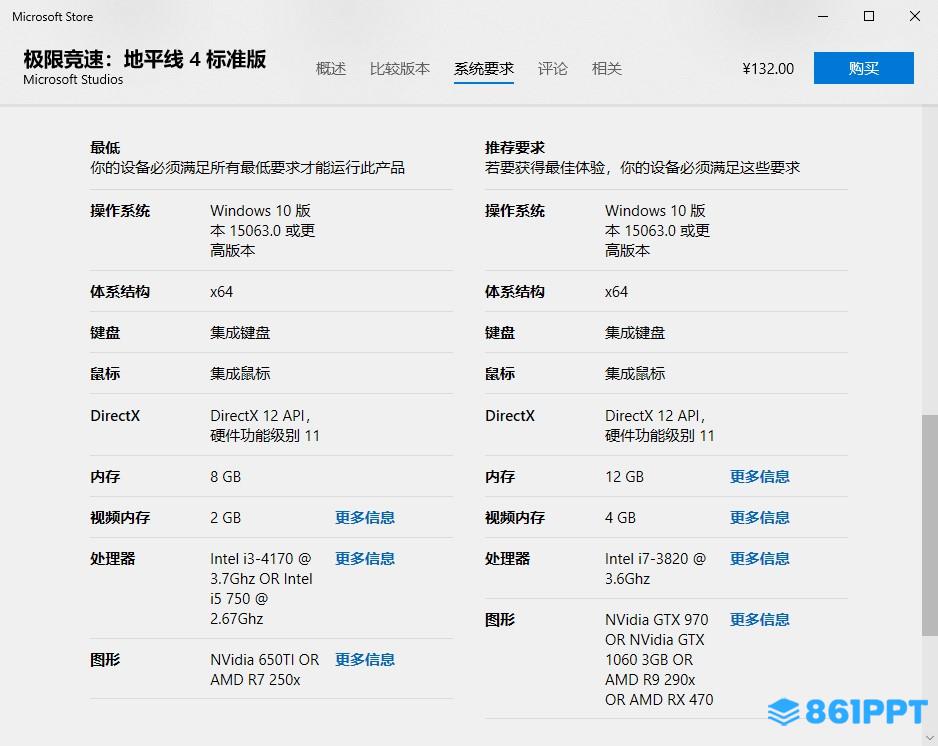Click the title 极限竞速：地平线 4 标准版
Screen dimensions: 938x746
point(145,59)
